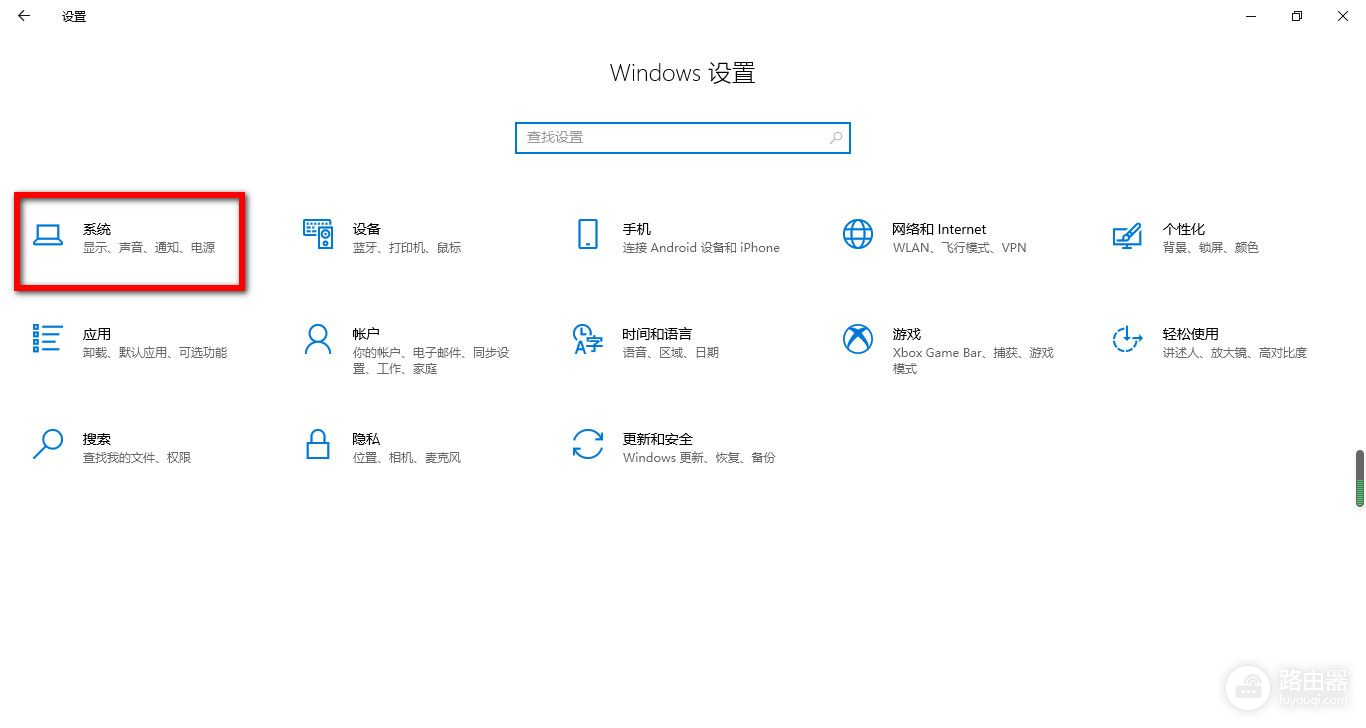
Task: Click the Apps list icon
Action: click(x=47, y=338)
